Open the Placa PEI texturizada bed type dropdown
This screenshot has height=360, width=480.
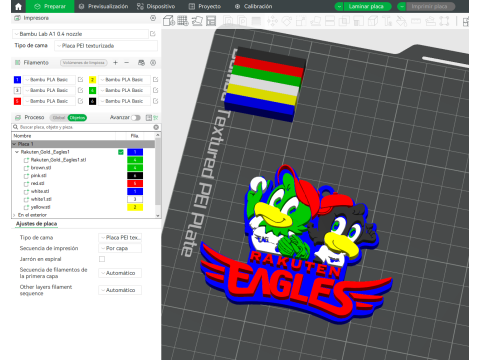click(x=106, y=46)
